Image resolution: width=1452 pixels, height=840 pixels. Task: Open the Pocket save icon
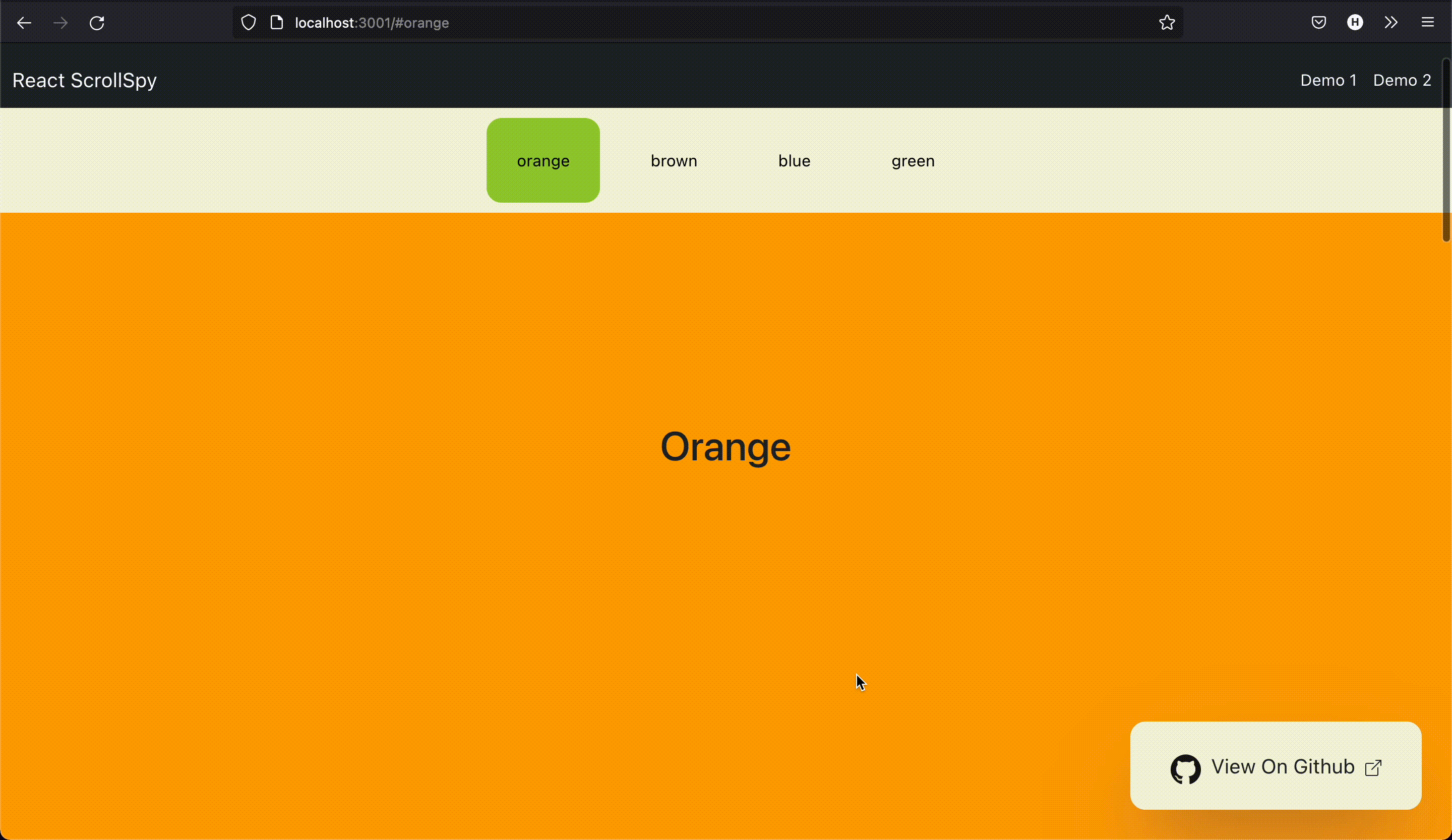pyautogui.click(x=1318, y=23)
